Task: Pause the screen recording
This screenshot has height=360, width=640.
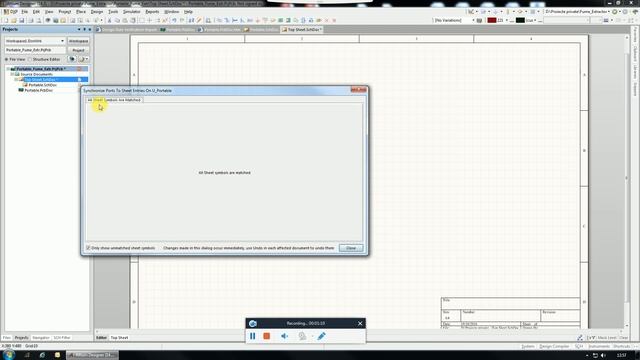Action: pos(253,336)
